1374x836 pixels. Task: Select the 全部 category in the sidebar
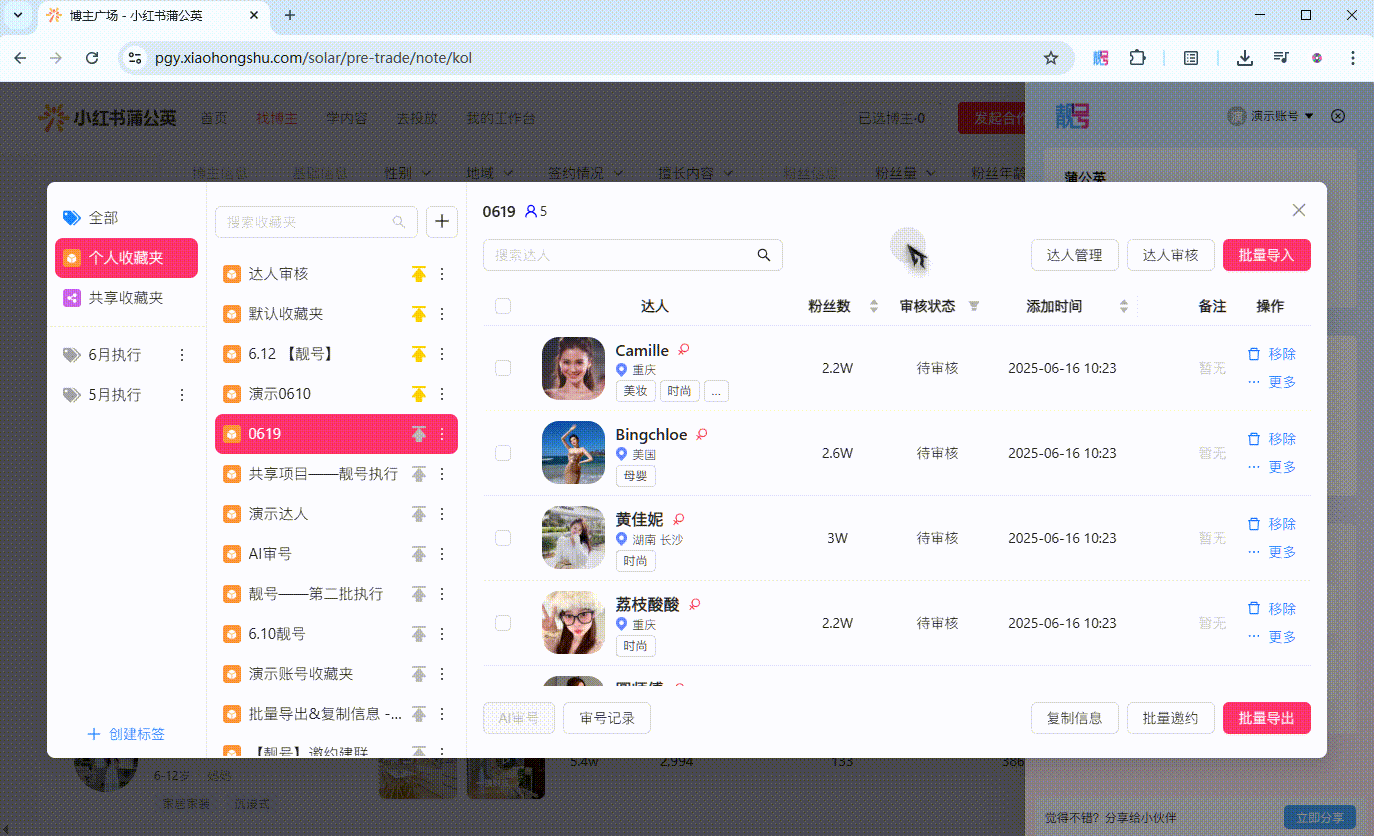coord(103,218)
